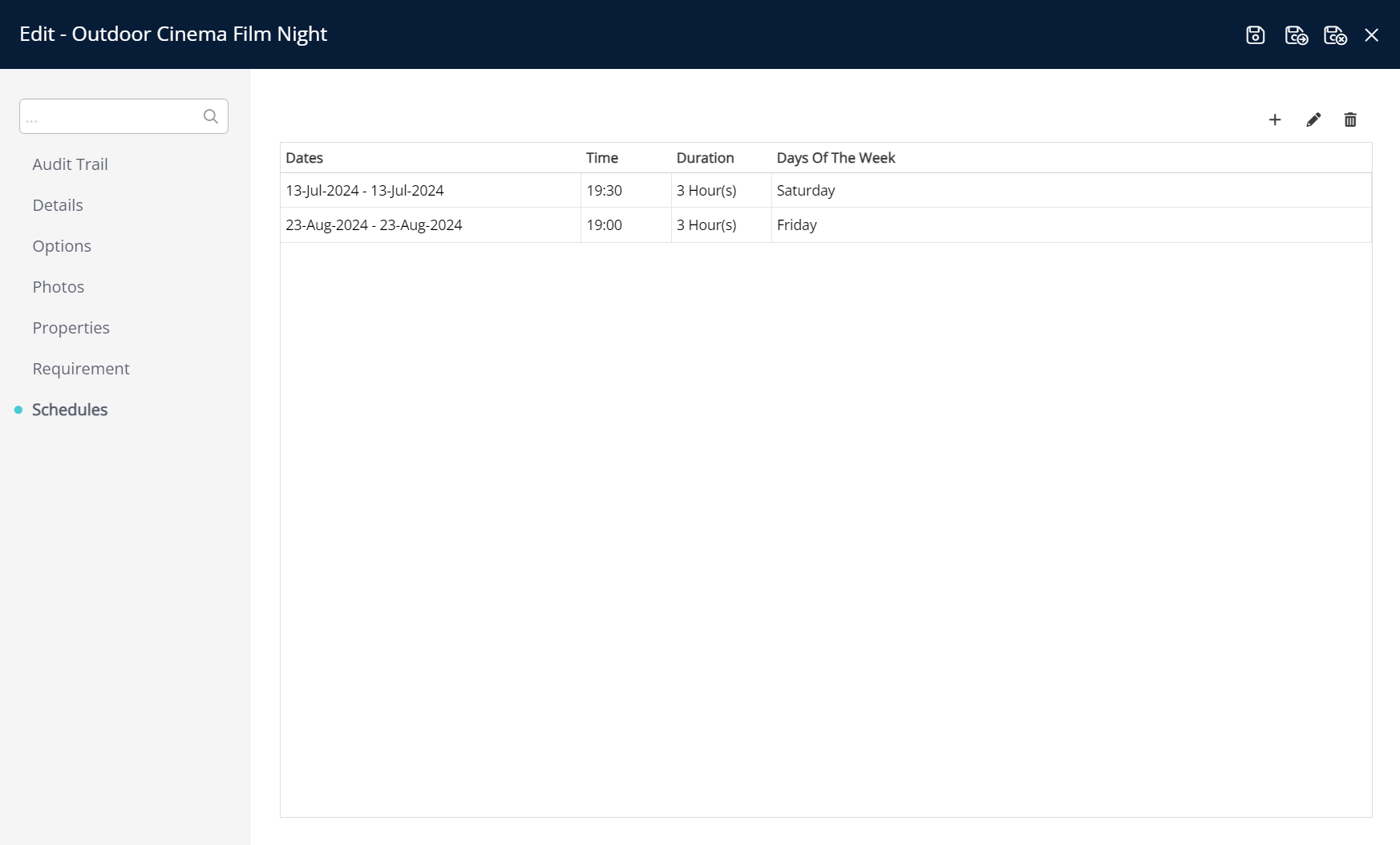Close the Edit window

(1371, 35)
